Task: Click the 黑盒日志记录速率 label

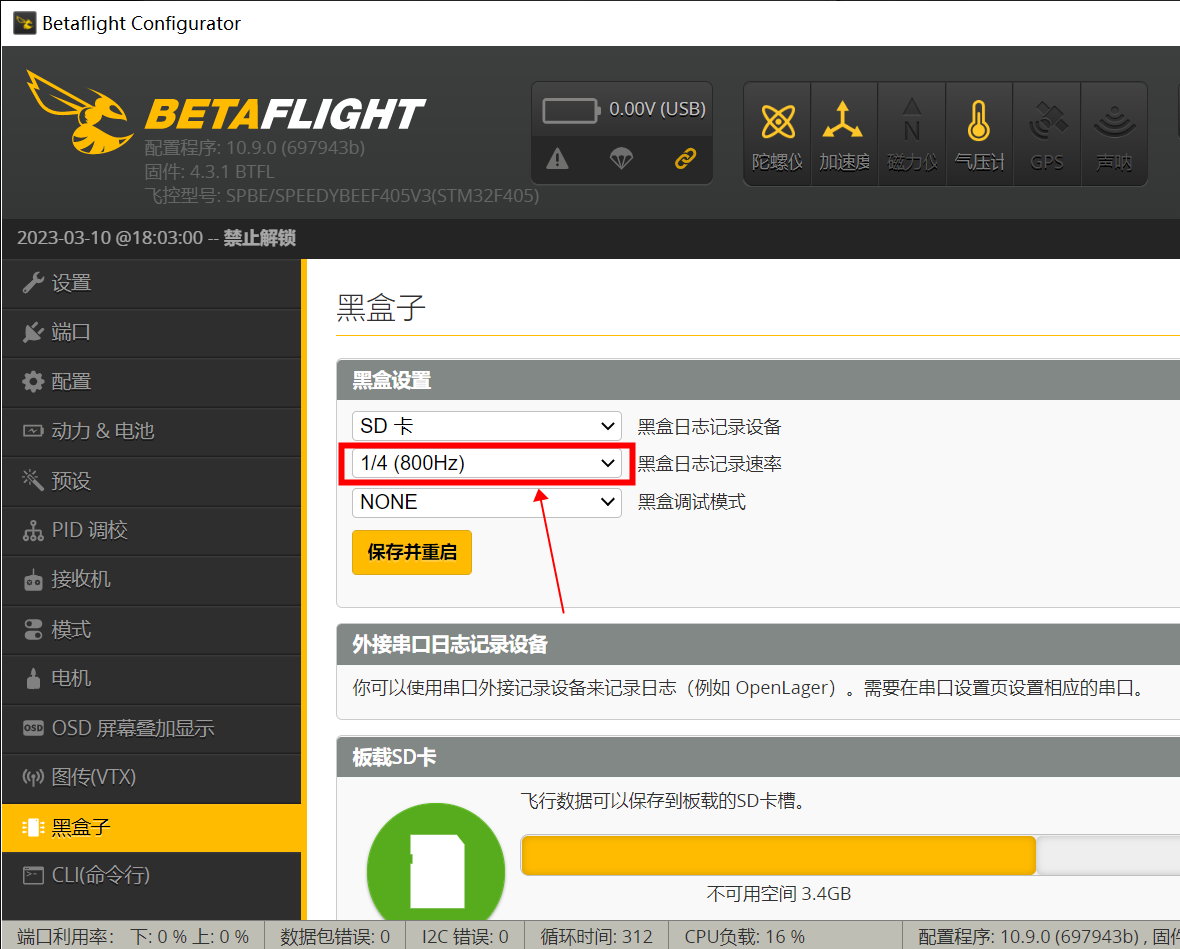Action: click(710, 464)
